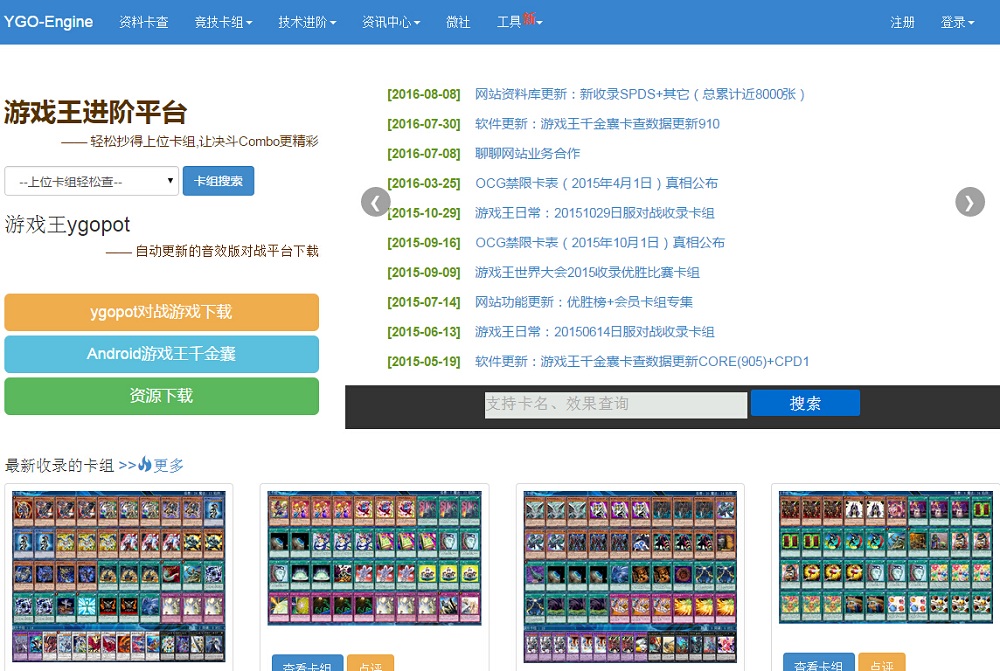Click the ygopot对战游戏下载 orange button
The height and width of the screenshot is (671, 1000).
[x=161, y=312]
